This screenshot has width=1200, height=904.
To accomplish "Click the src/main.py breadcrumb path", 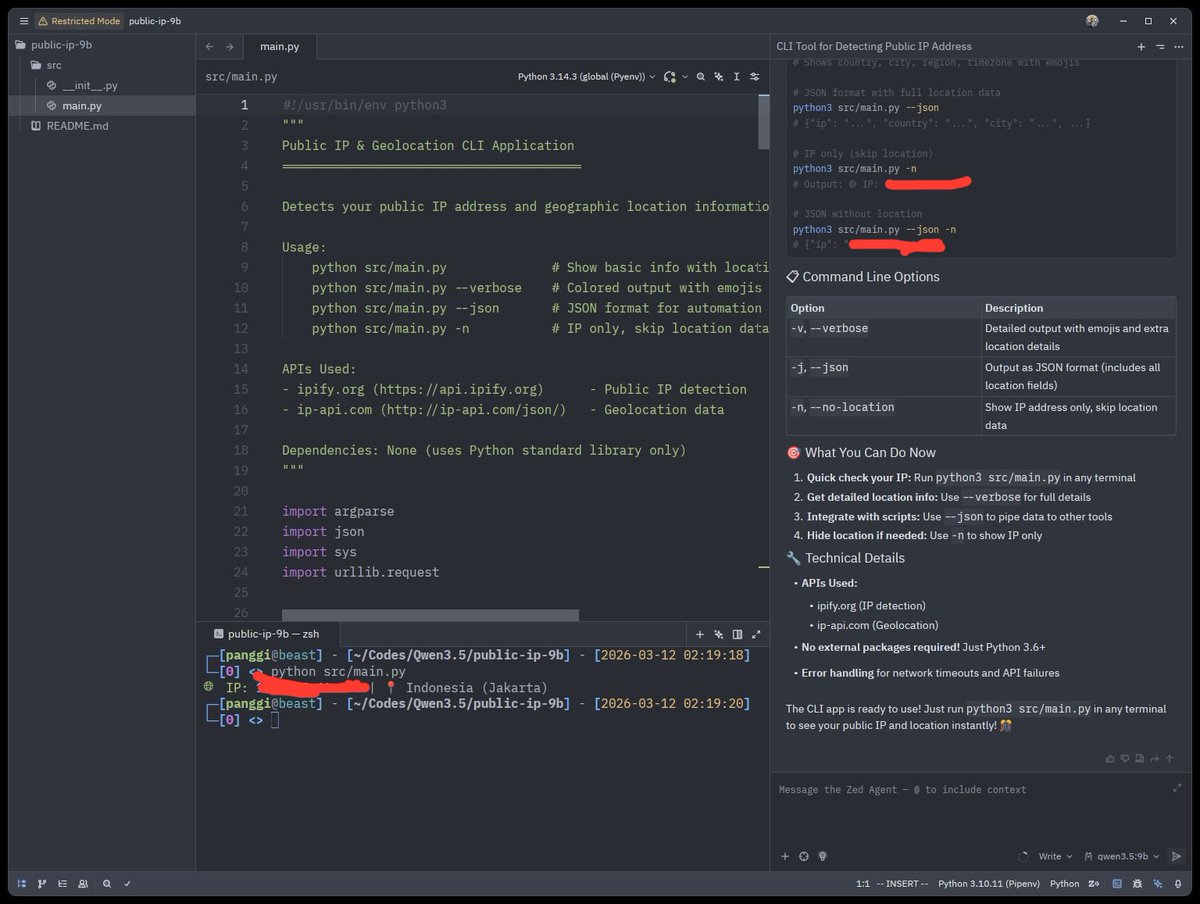I will [x=241, y=76].
